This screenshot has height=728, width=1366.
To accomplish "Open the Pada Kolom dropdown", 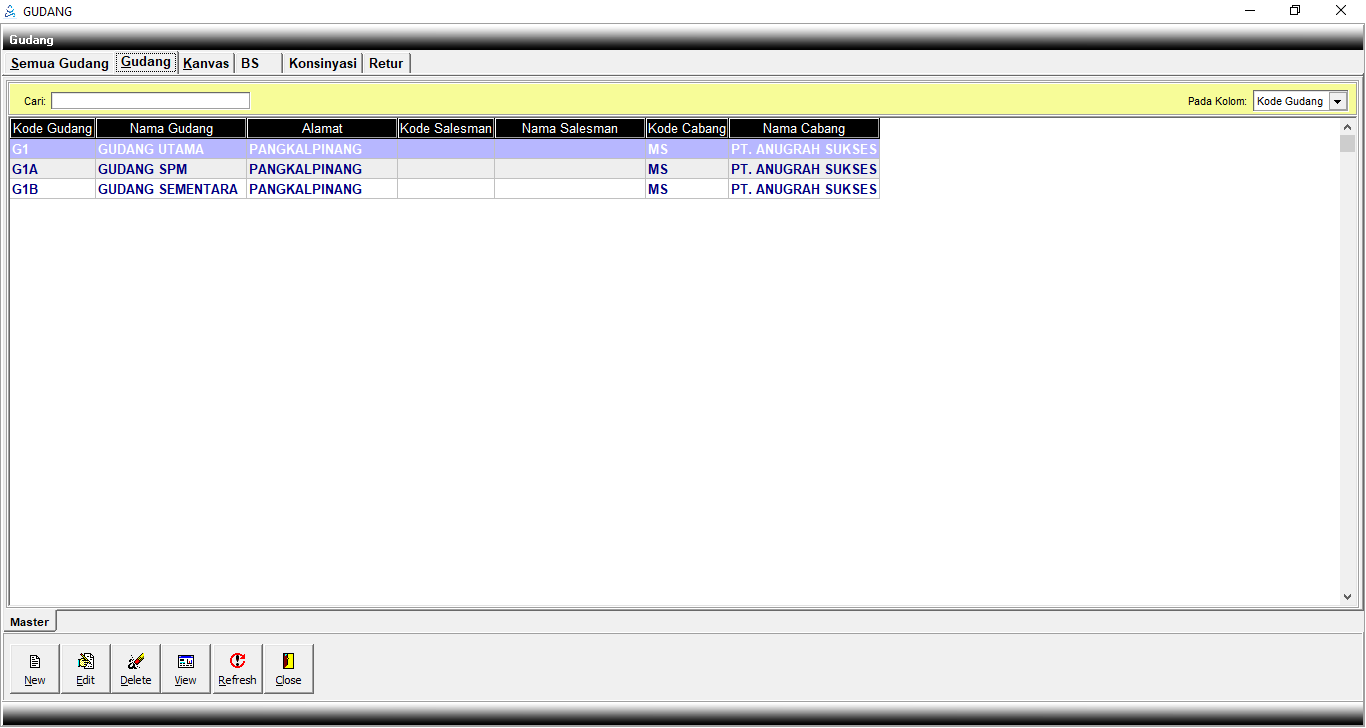I will (x=1338, y=101).
